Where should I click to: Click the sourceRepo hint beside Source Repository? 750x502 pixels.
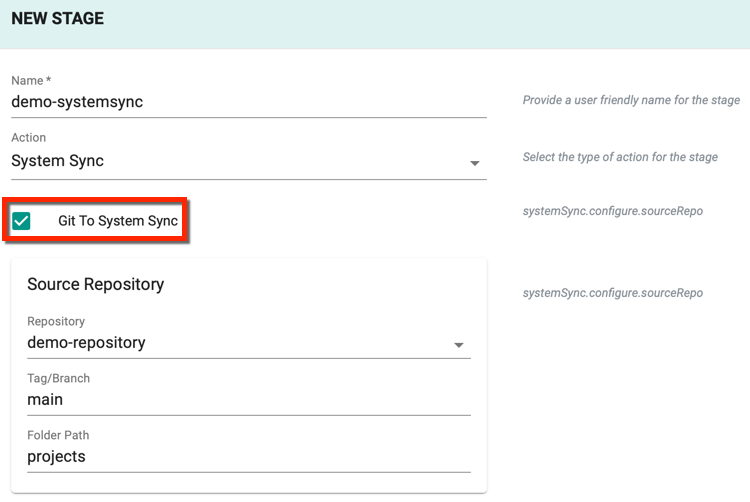613,293
